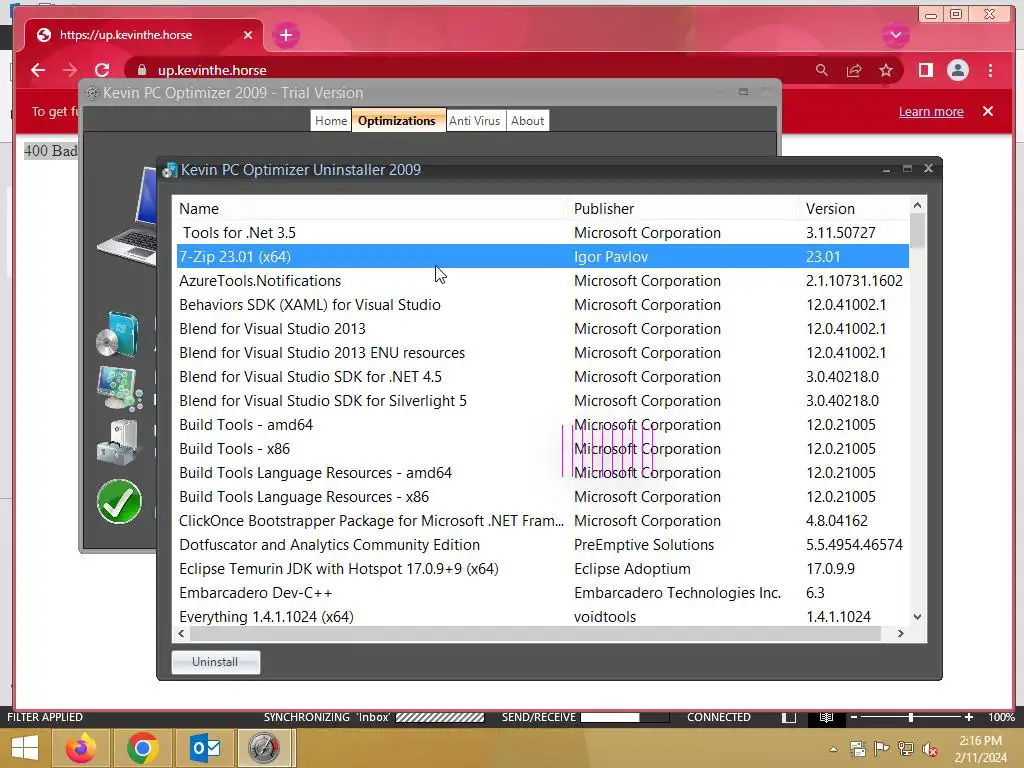Click the software disc box icon in Optimizer
This screenshot has width=1024, height=768.
[x=118, y=334]
